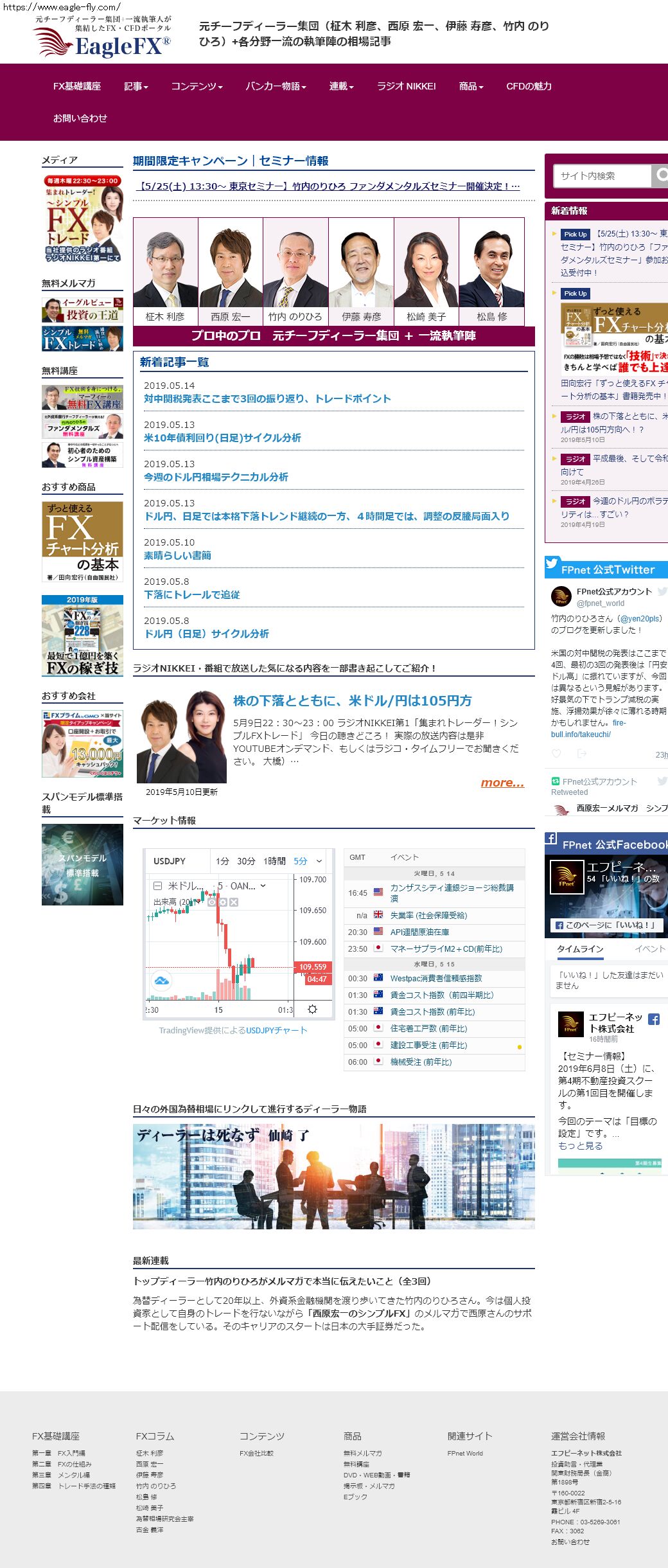Click the more... link under radio article
This screenshot has width=668, height=1568.
[502, 782]
